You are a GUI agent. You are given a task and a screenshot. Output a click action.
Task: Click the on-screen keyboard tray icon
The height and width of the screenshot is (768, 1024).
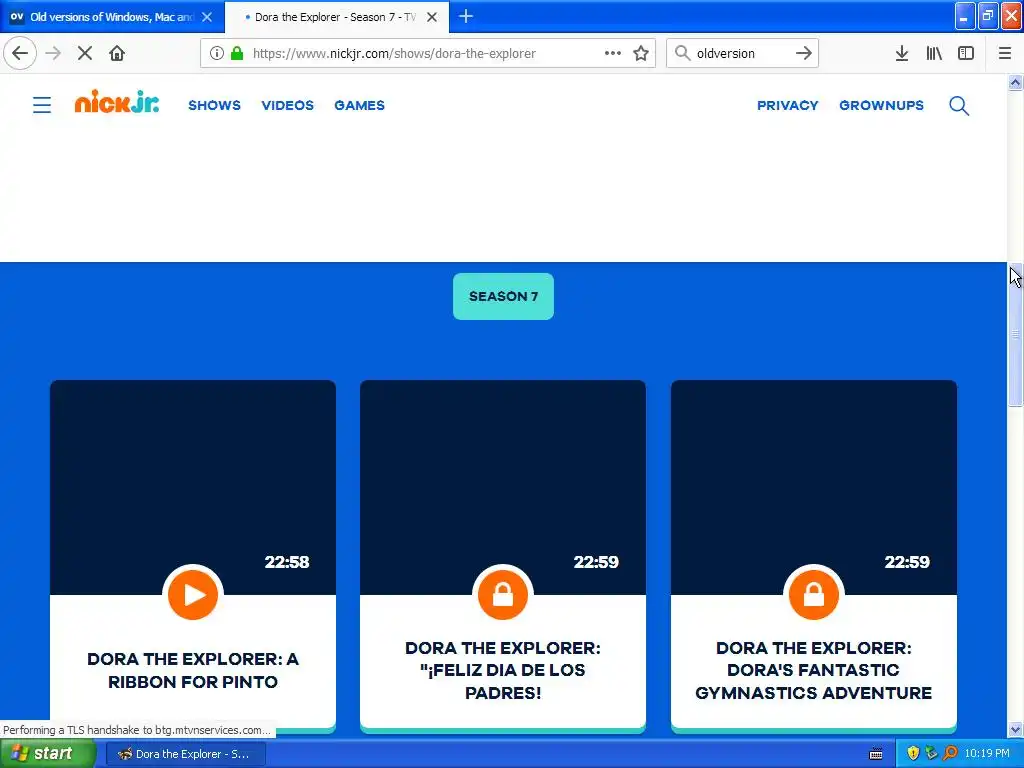point(876,754)
